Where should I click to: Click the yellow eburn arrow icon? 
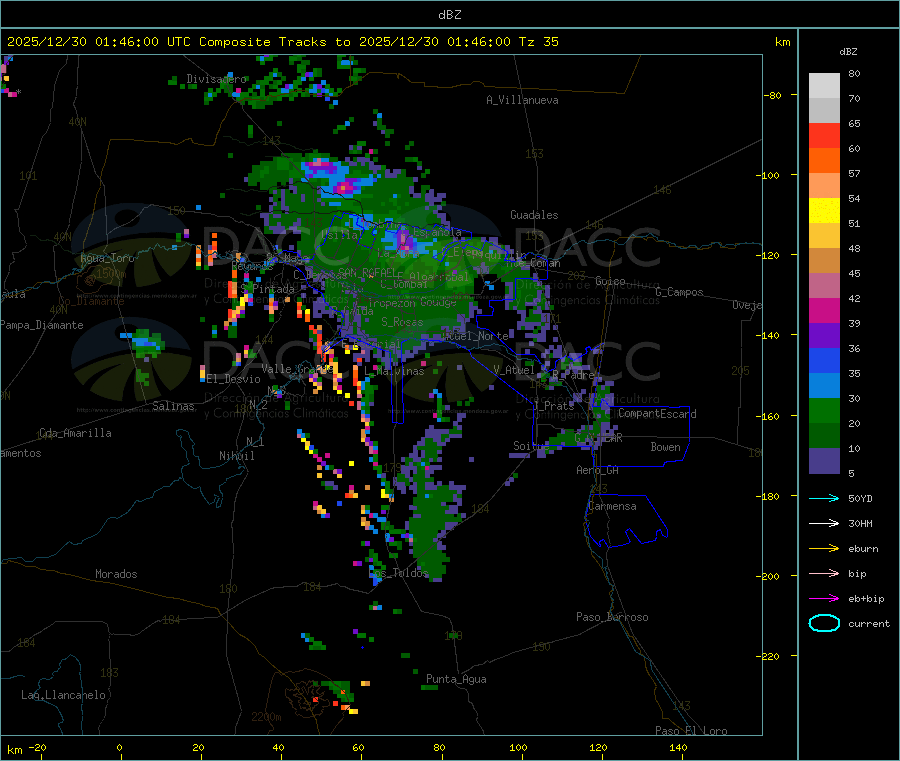click(x=824, y=548)
